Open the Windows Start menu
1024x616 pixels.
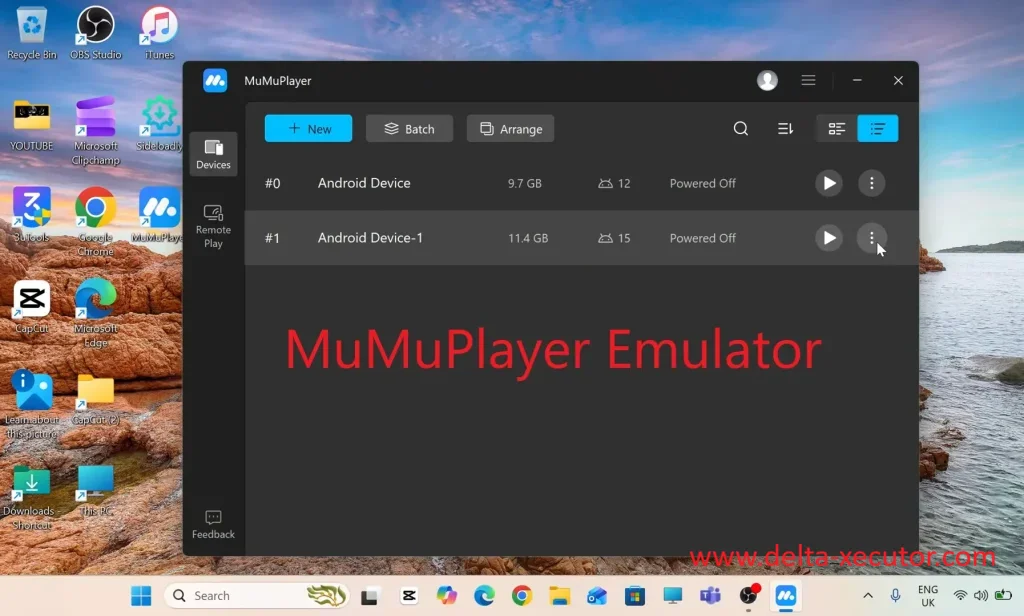[141, 596]
